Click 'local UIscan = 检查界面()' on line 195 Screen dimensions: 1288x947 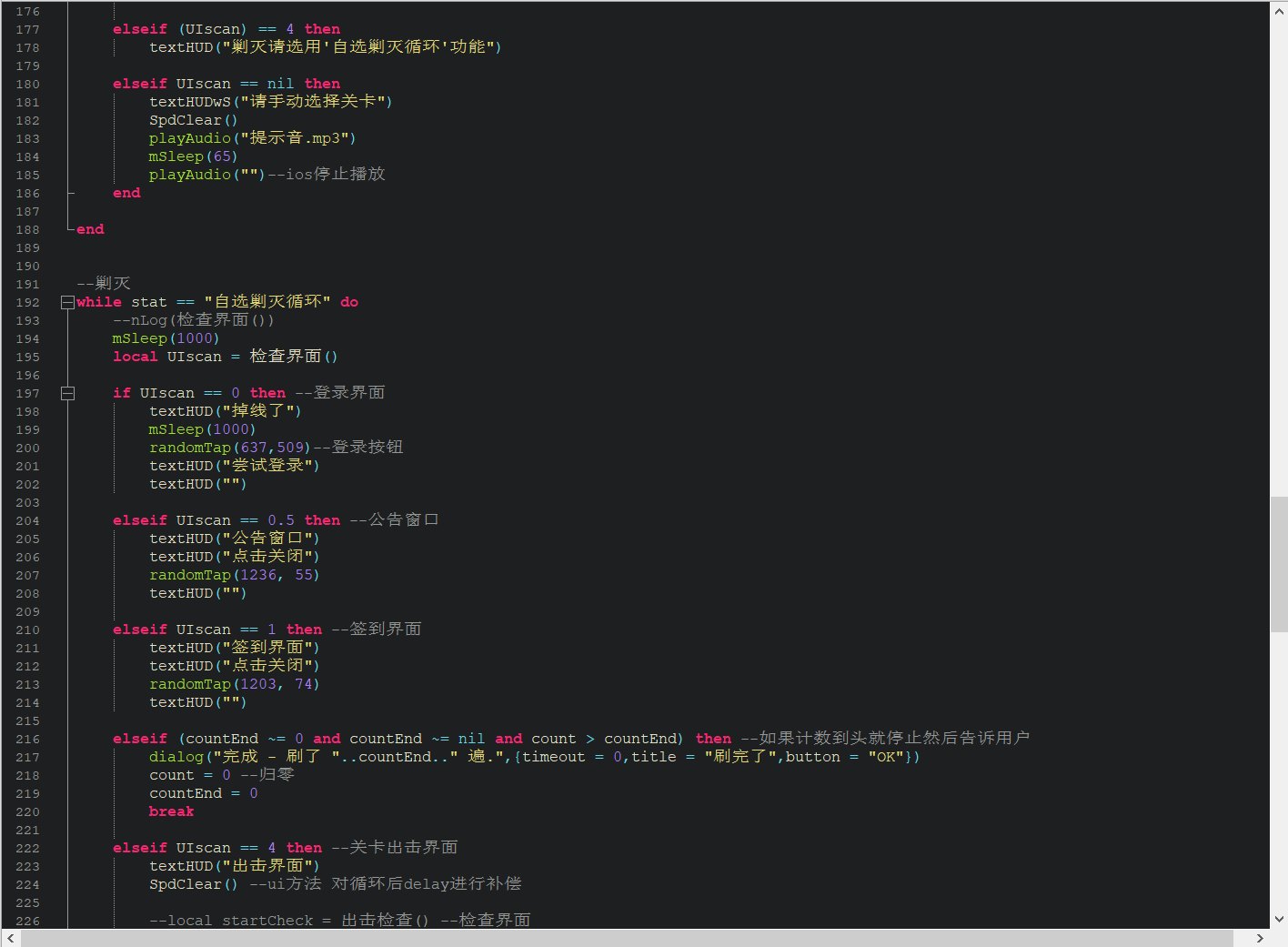coord(225,357)
